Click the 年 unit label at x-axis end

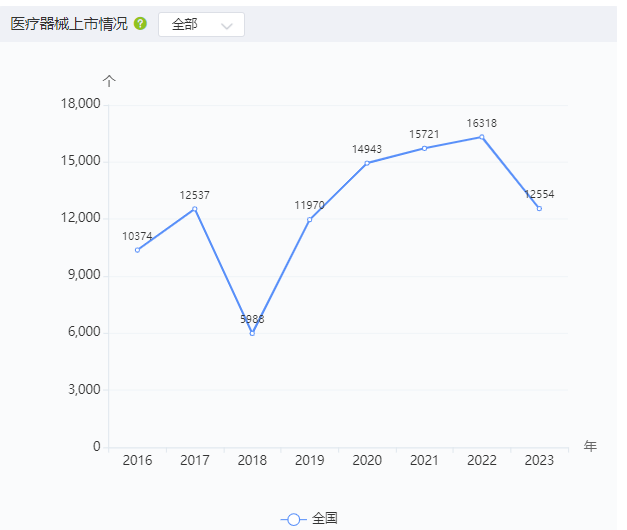590,446
